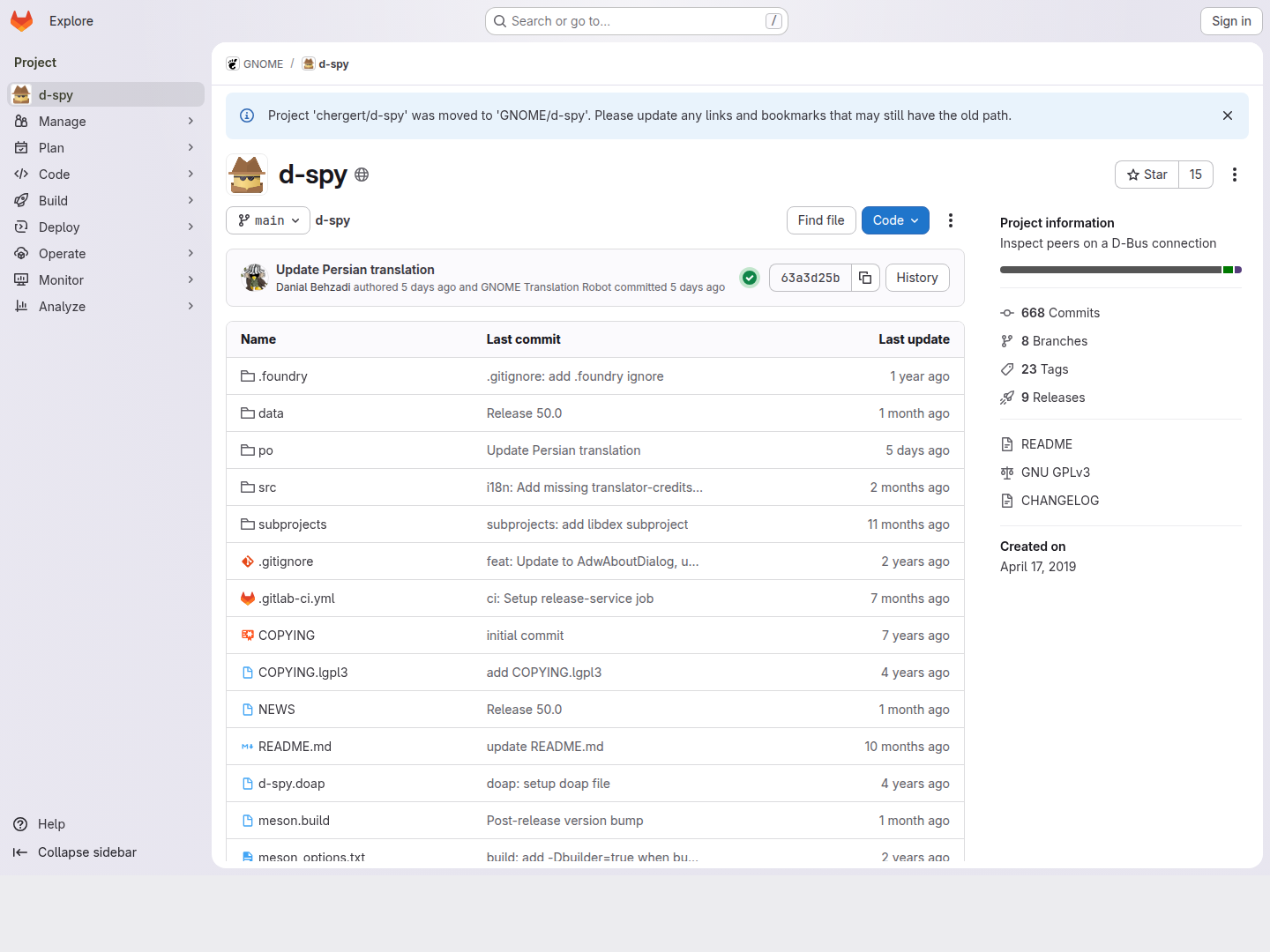Click the .foundry folder icon
Image resolution: width=1270 pixels, height=952 pixels.
coord(248,376)
